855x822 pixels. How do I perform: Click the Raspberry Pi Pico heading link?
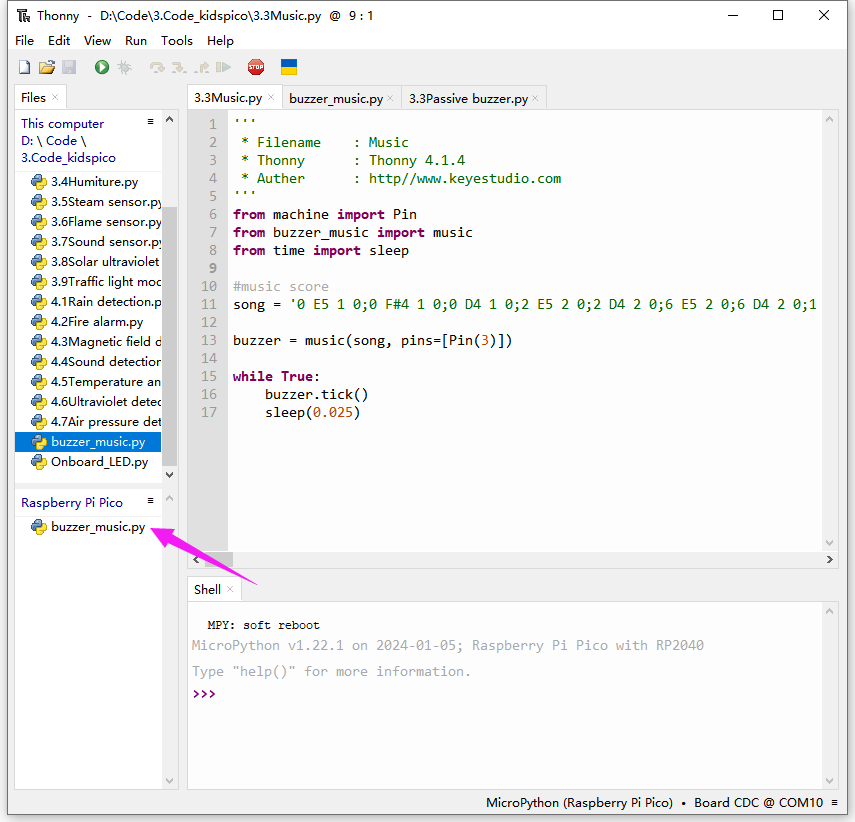tap(71, 502)
